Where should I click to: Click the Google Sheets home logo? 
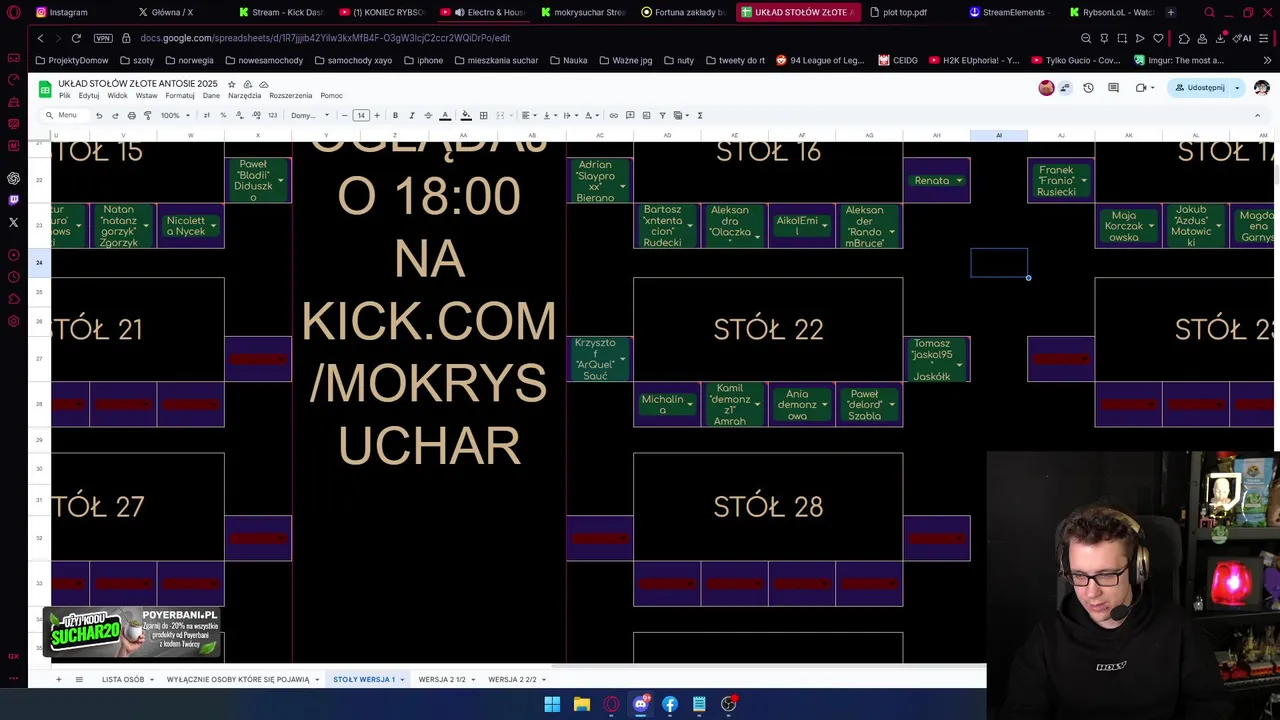(44, 89)
